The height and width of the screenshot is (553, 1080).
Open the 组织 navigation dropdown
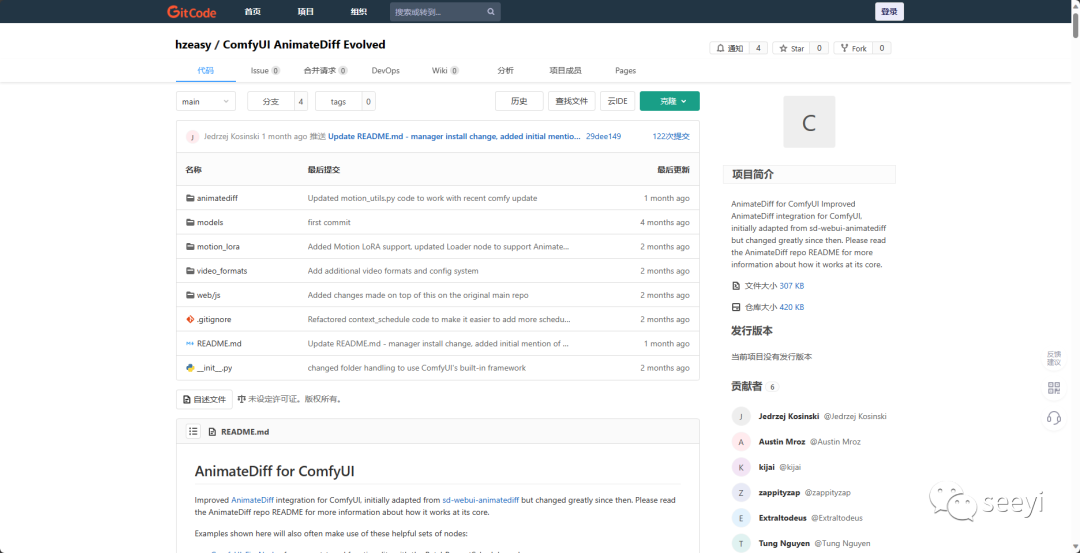(358, 12)
